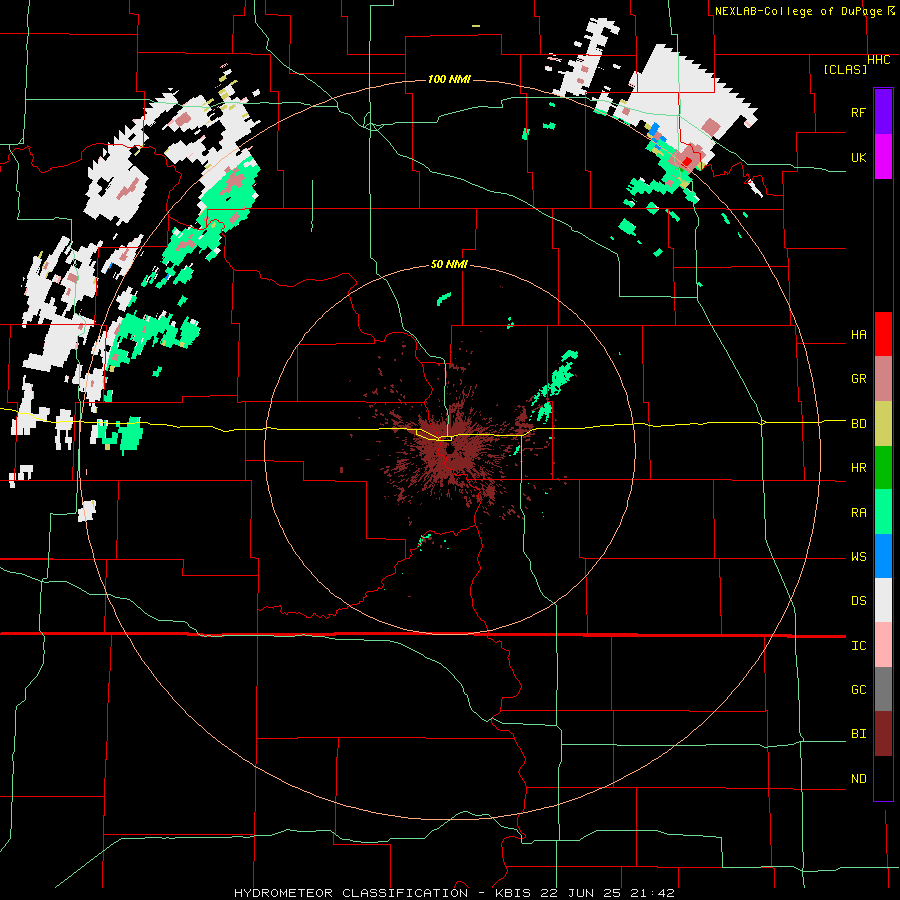Click the GC legend label
Screen dimensions: 900x900
[x=859, y=690]
